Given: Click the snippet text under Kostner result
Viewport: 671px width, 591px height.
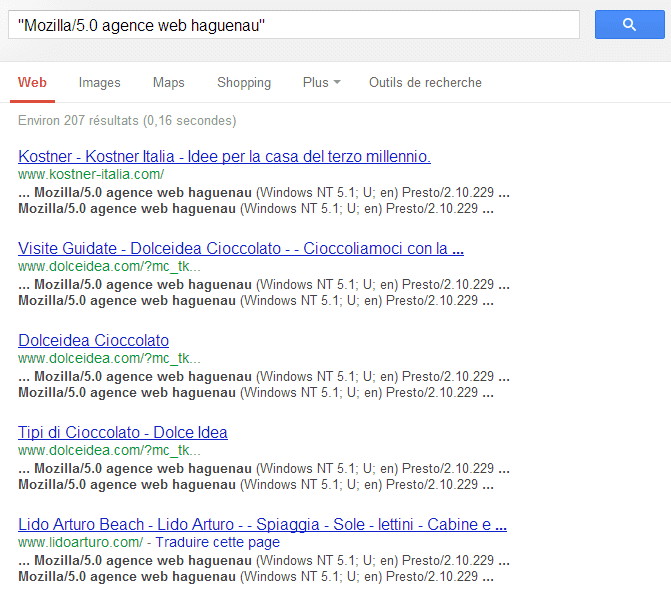Looking at the screenshot, I should tap(264, 201).
